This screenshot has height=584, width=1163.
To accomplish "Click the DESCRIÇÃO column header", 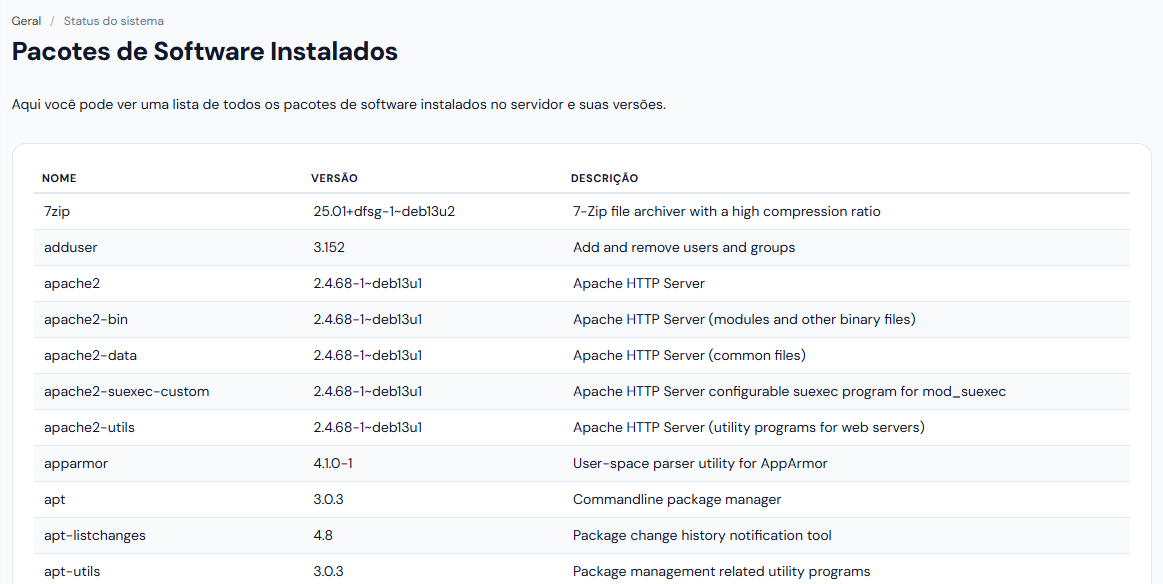I will point(604,178).
